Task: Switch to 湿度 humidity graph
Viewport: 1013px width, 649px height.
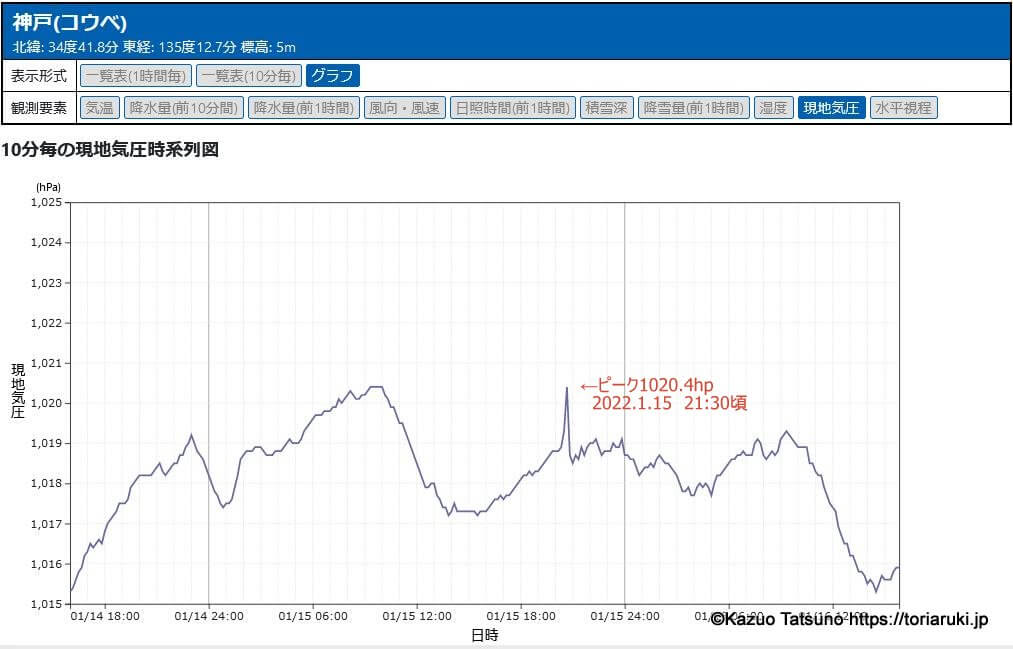Action: tap(773, 108)
